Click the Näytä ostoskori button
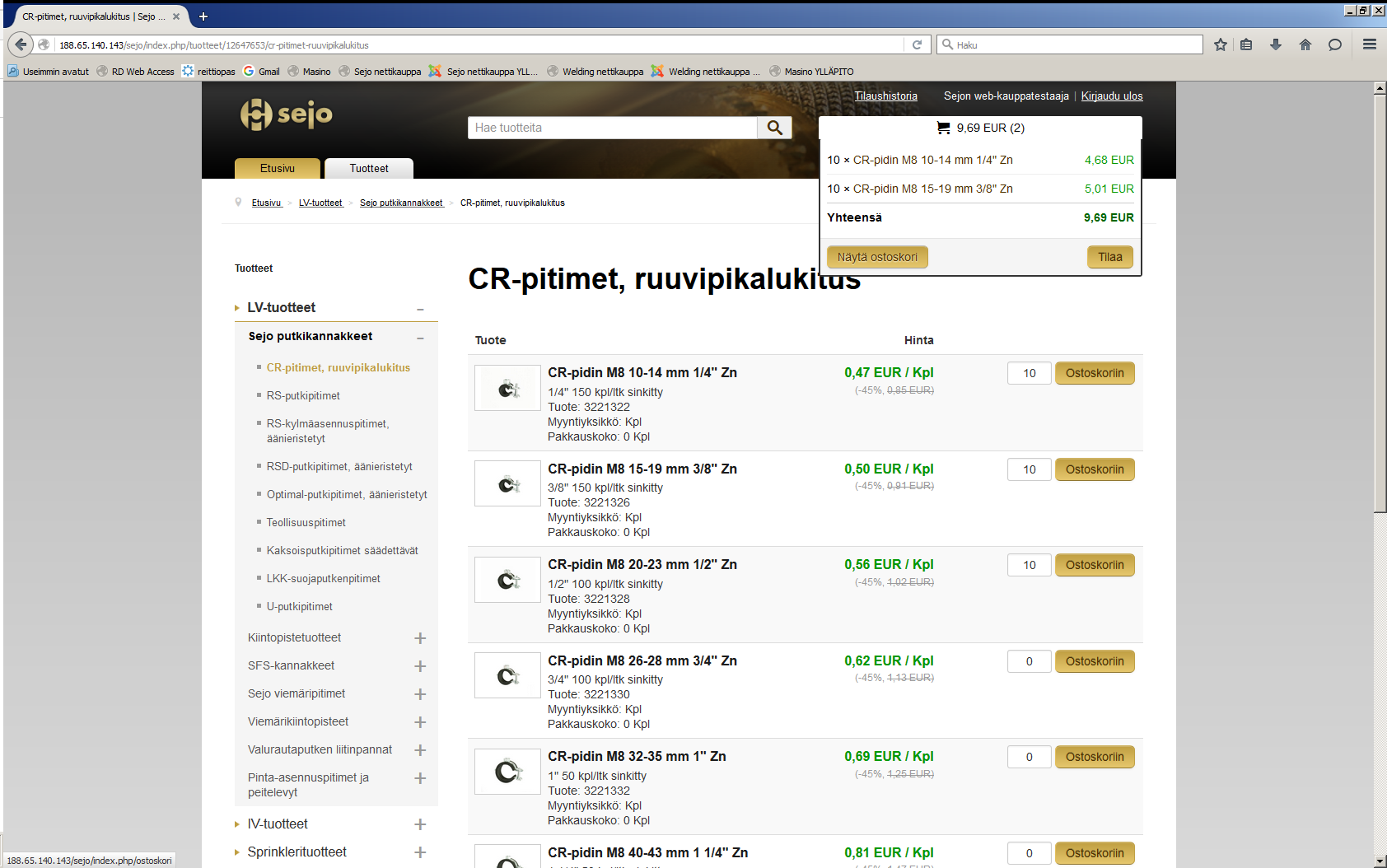This screenshot has width=1387, height=868. coord(877,257)
